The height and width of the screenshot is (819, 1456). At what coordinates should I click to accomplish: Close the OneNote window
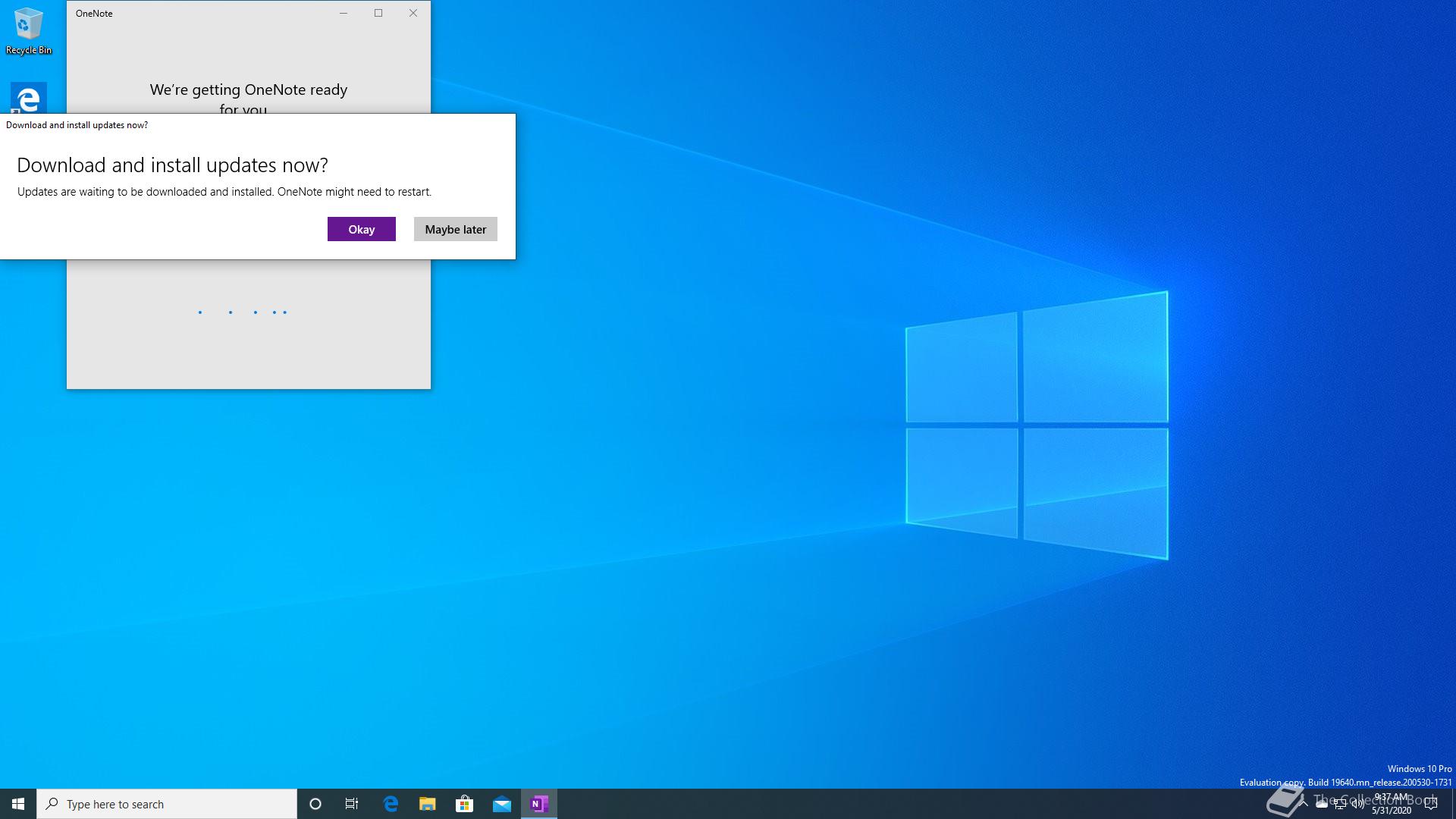coord(413,13)
